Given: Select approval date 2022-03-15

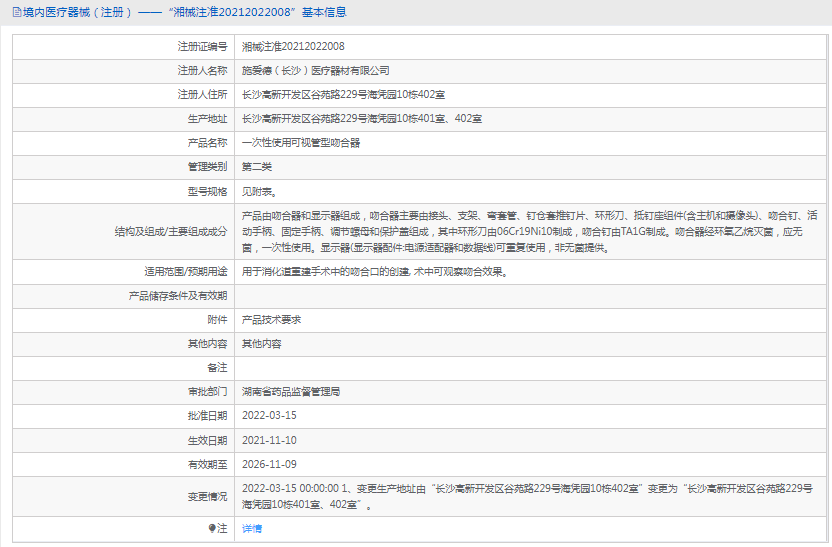Looking at the screenshot, I should pos(269,415).
